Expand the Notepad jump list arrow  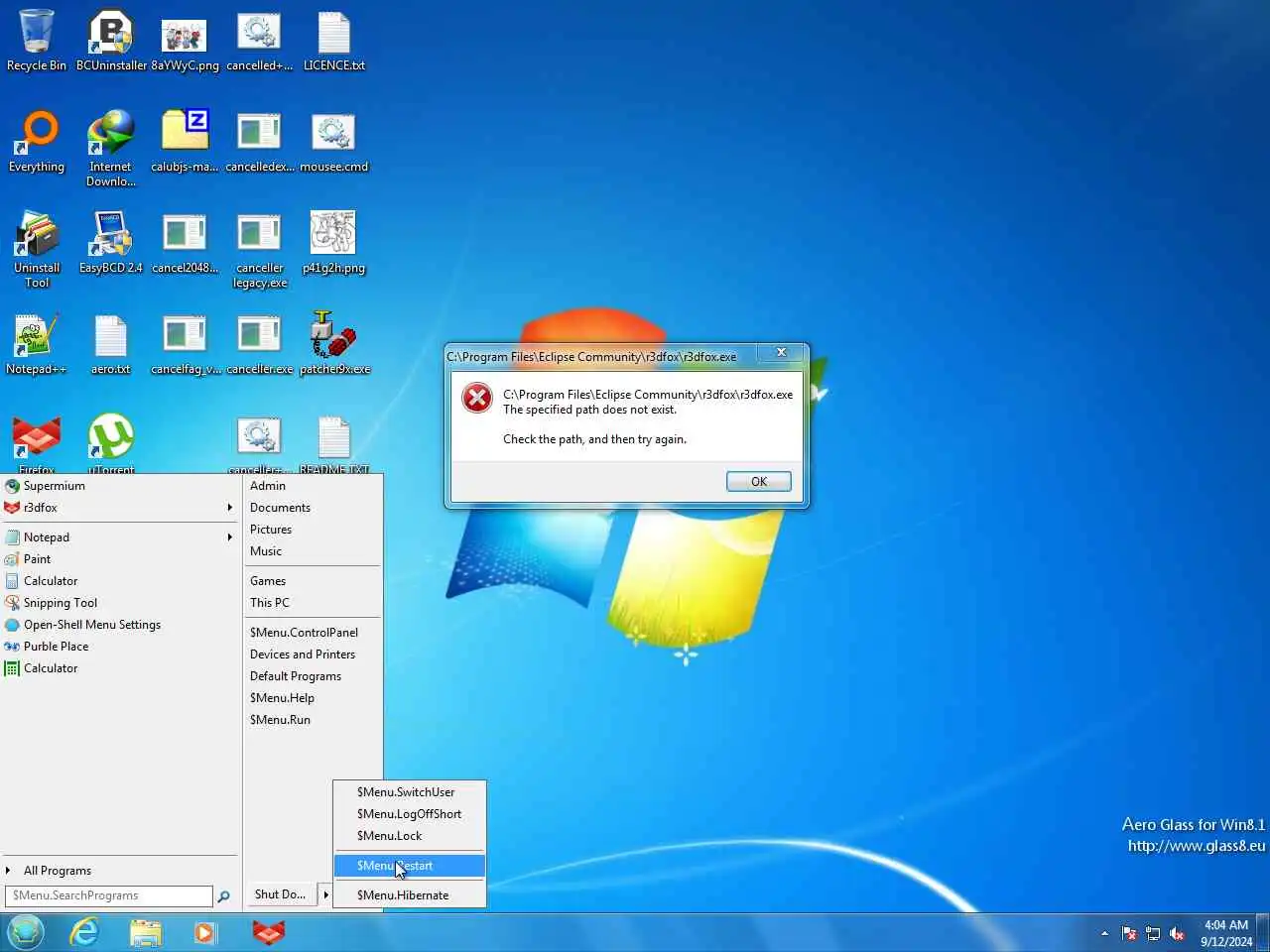[229, 537]
